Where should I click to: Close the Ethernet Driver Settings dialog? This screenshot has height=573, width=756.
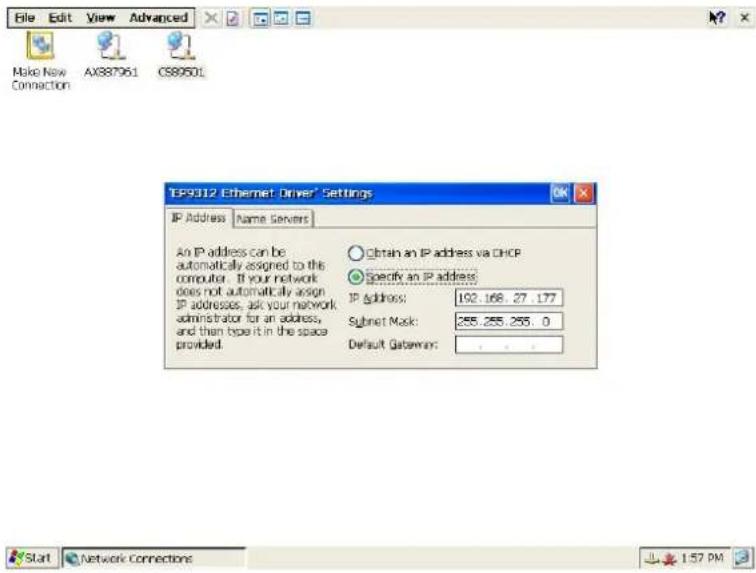pos(583,193)
